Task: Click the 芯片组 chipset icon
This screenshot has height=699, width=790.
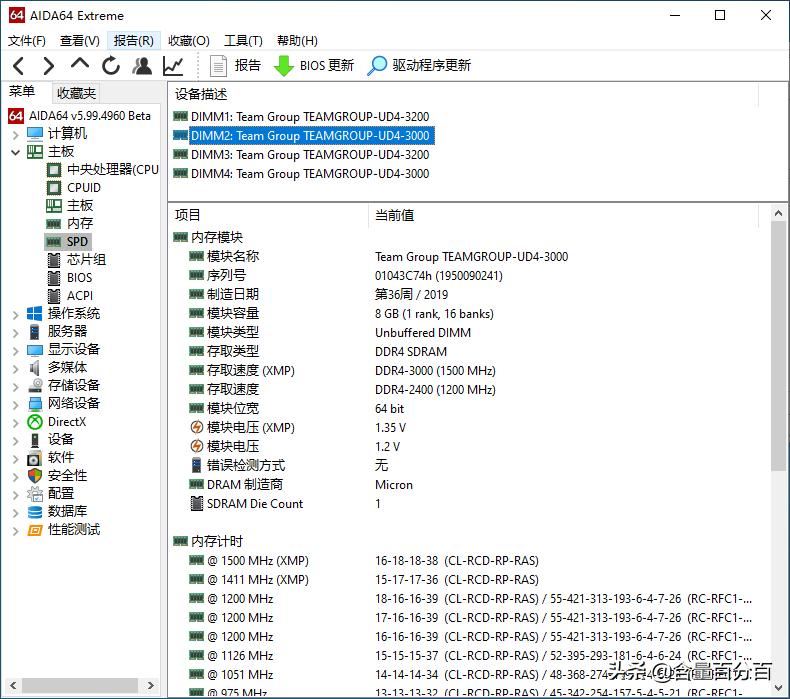Action: click(x=54, y=260)
